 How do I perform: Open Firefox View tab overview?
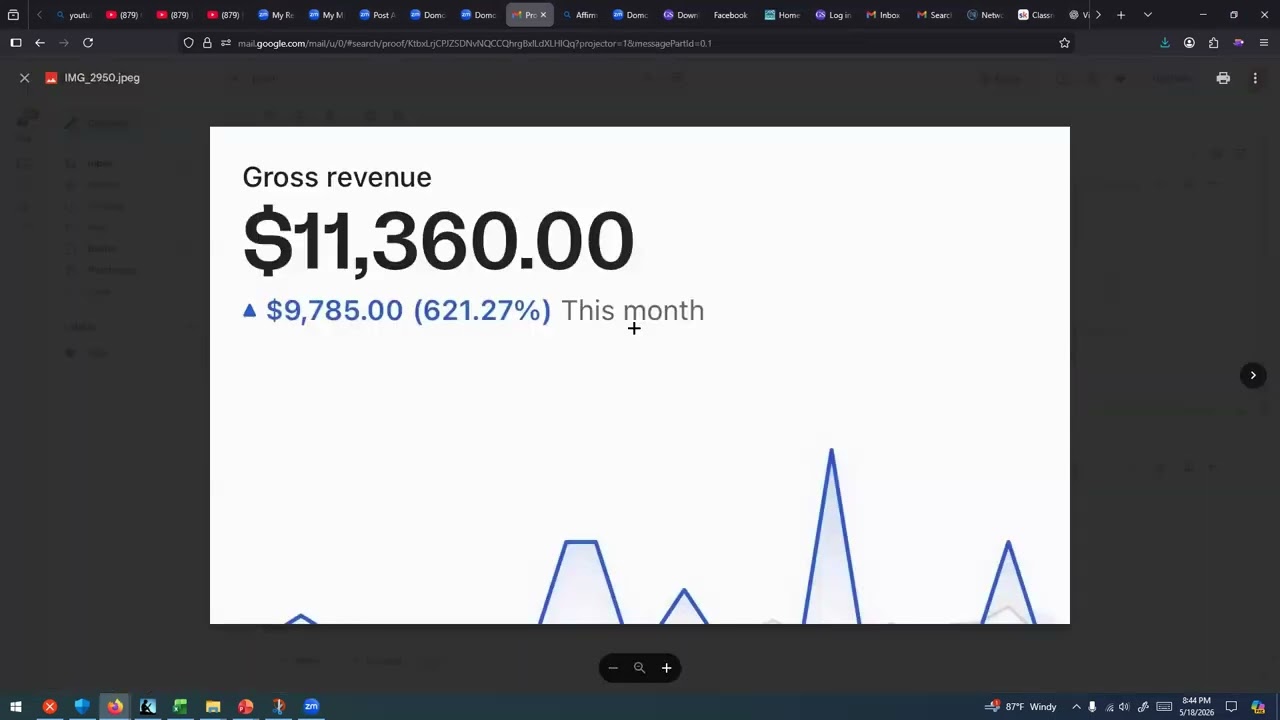(x=13, y=15)
